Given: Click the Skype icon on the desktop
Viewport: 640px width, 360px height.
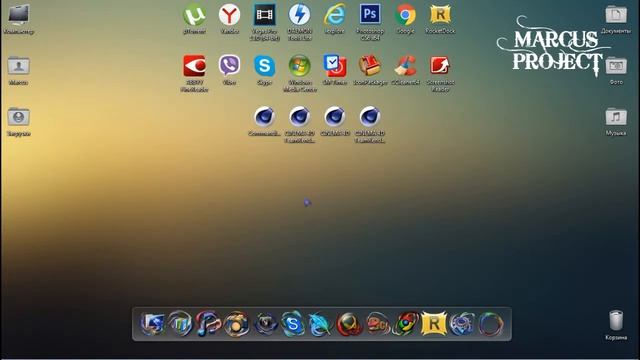Looking at the screenshot, I should [264, 66].
